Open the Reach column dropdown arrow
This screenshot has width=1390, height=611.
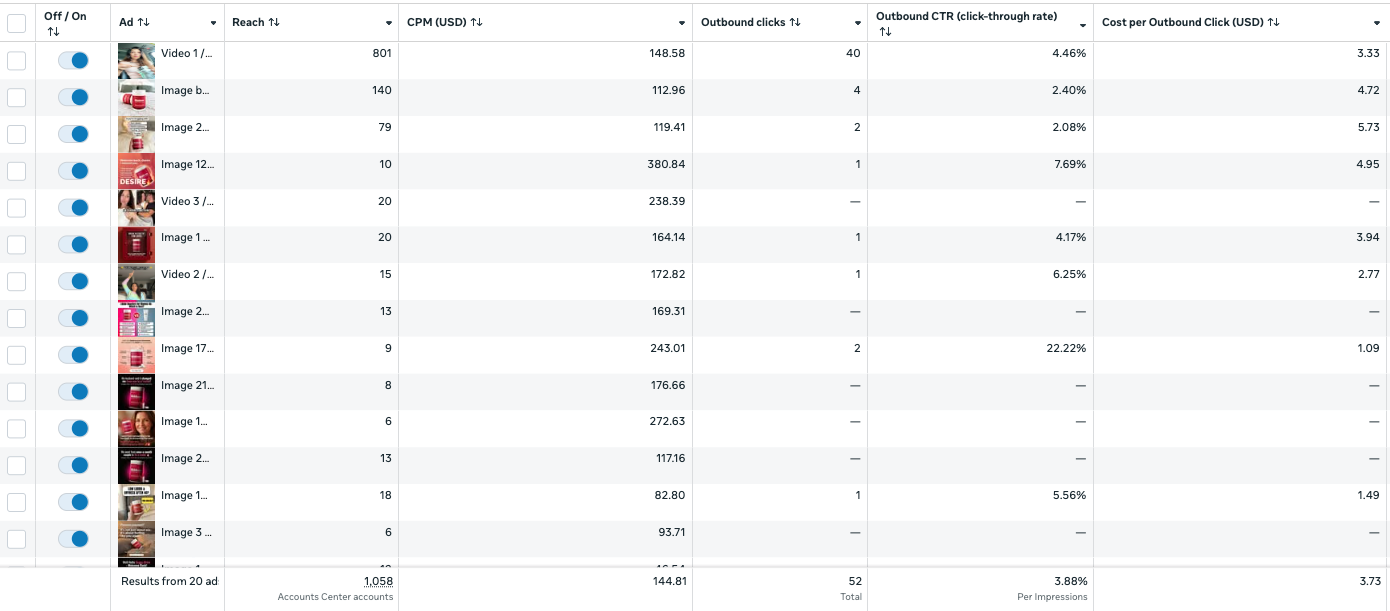pos(389,24)
